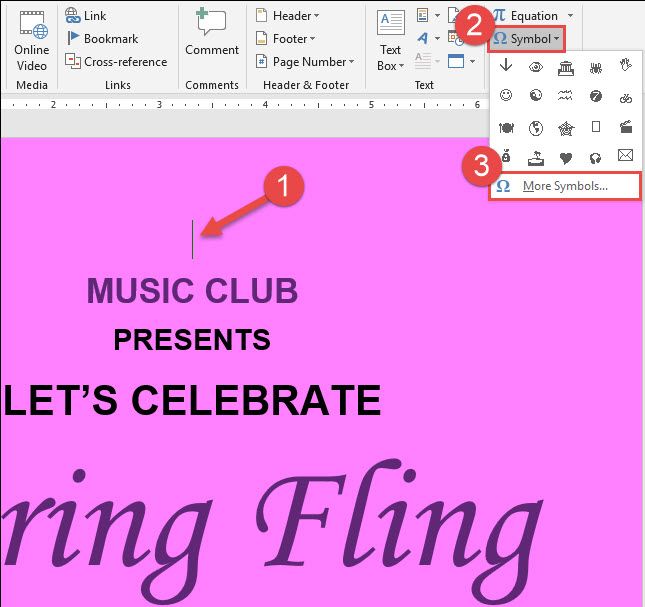Insert the envelope symbol

(x=625, y=156)
